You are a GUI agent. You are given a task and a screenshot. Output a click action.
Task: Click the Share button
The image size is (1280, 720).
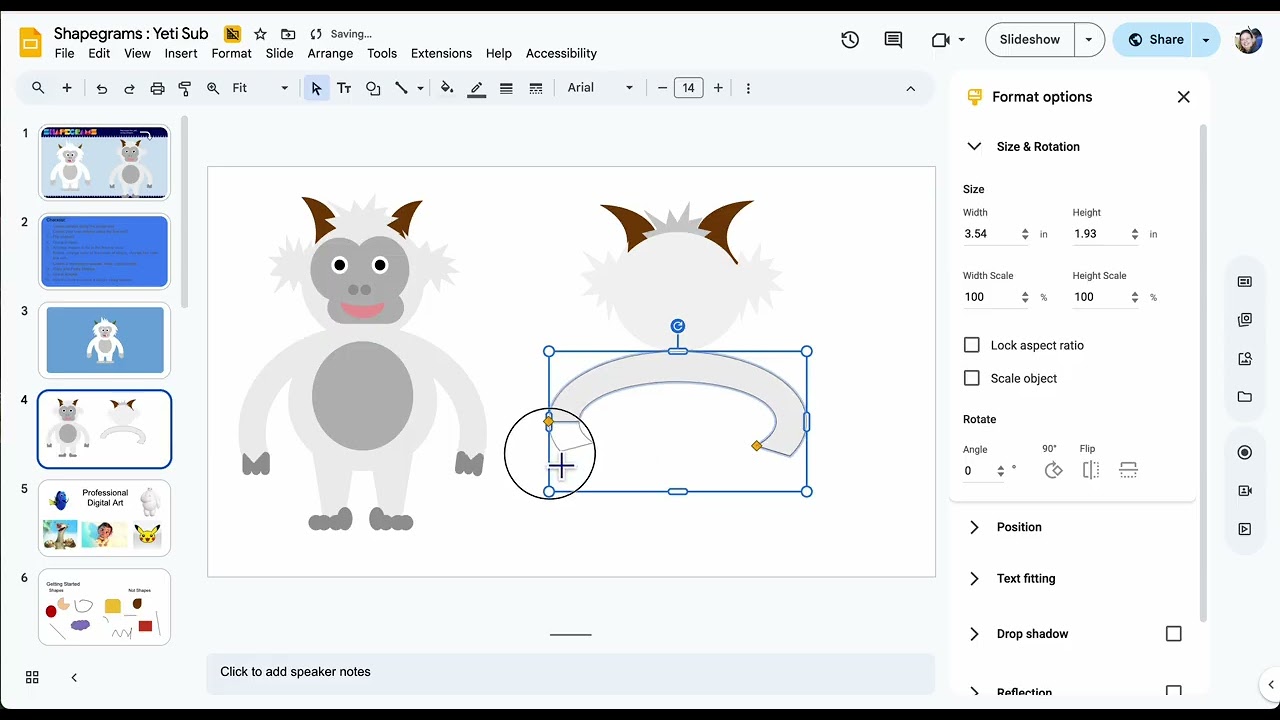click(x=1154, y=40)
